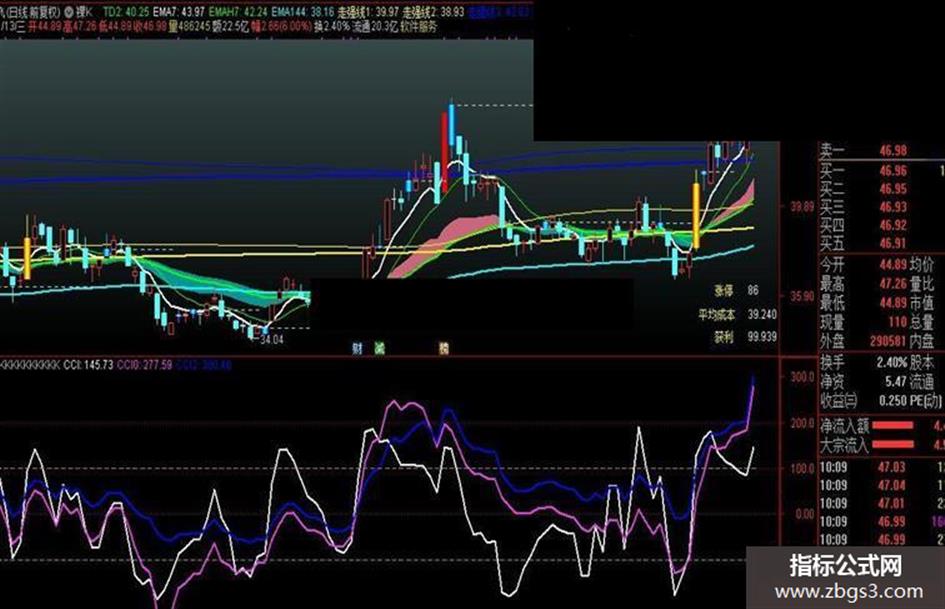Click the 10:09 47.03 tick row
Screen dimensions: 945x609
pyautogui.click(x=882, y=467)
